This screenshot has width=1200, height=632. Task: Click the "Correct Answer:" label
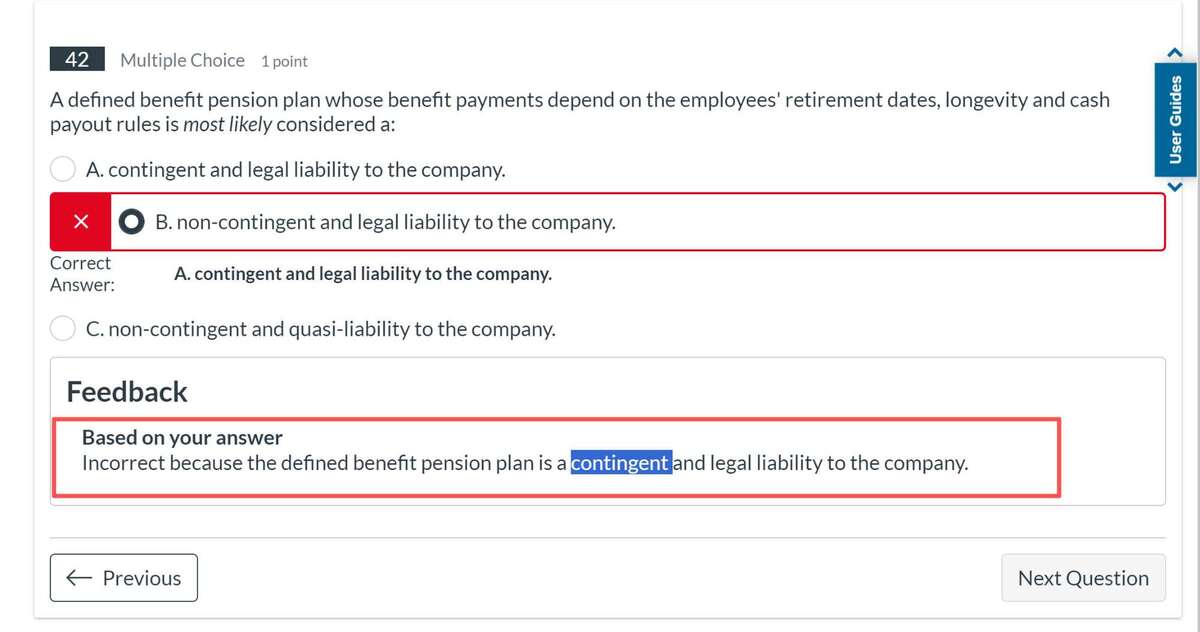click(81, 274)
